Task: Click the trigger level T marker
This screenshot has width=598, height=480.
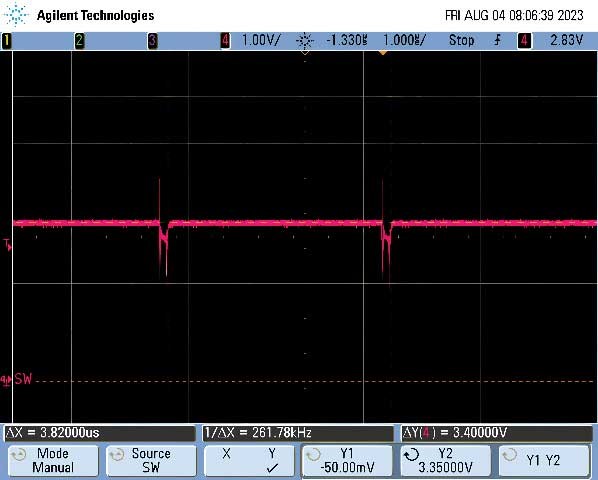Action: pos(8,245)
